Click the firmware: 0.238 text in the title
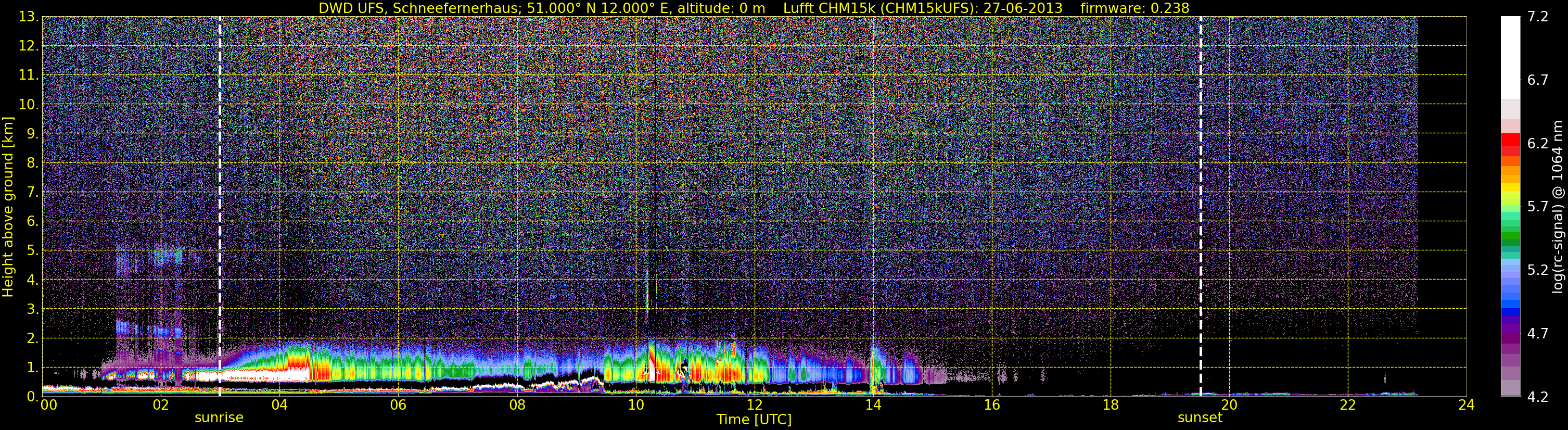1568x430 pixels. [1134, 8]
